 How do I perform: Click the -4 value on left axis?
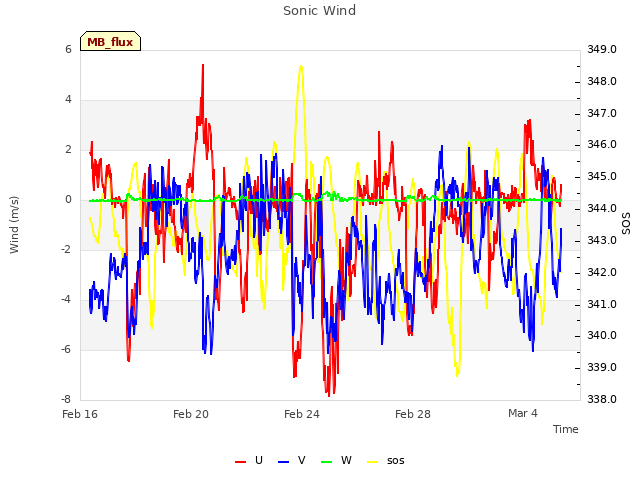coord(66,299)
